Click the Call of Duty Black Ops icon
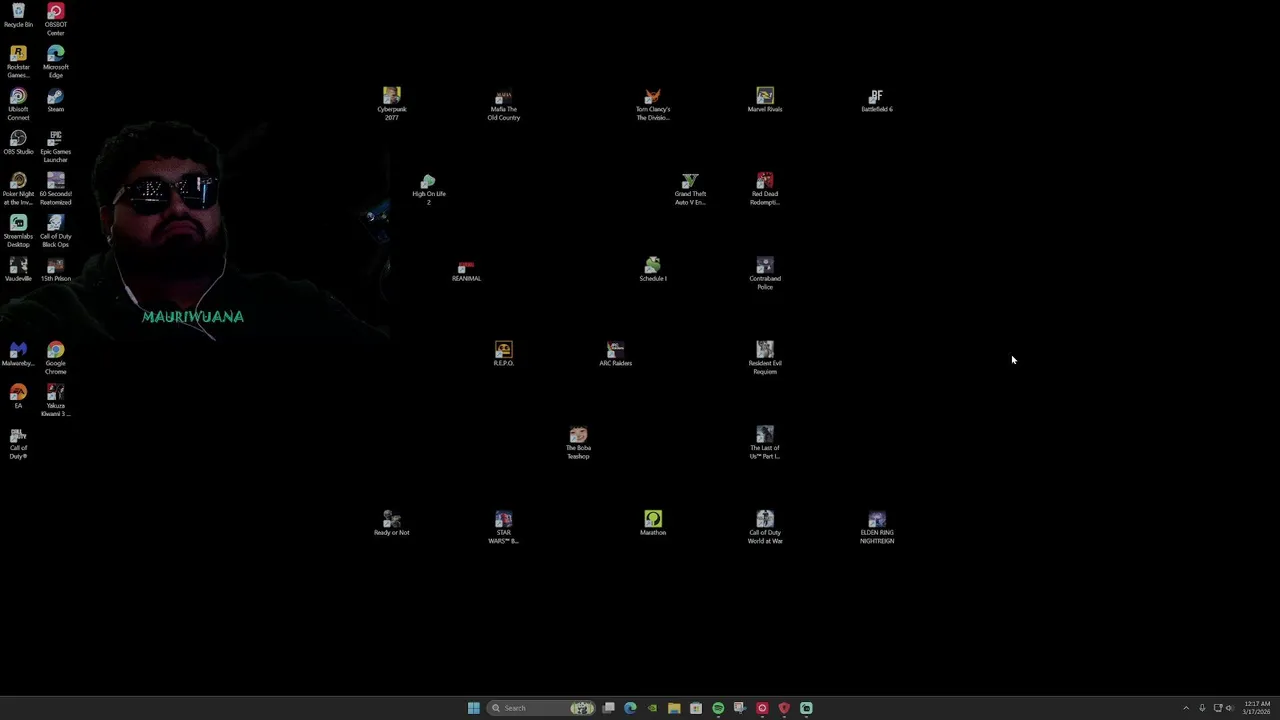The width and height of the screenshot is (1280, 720). point(56,231)
